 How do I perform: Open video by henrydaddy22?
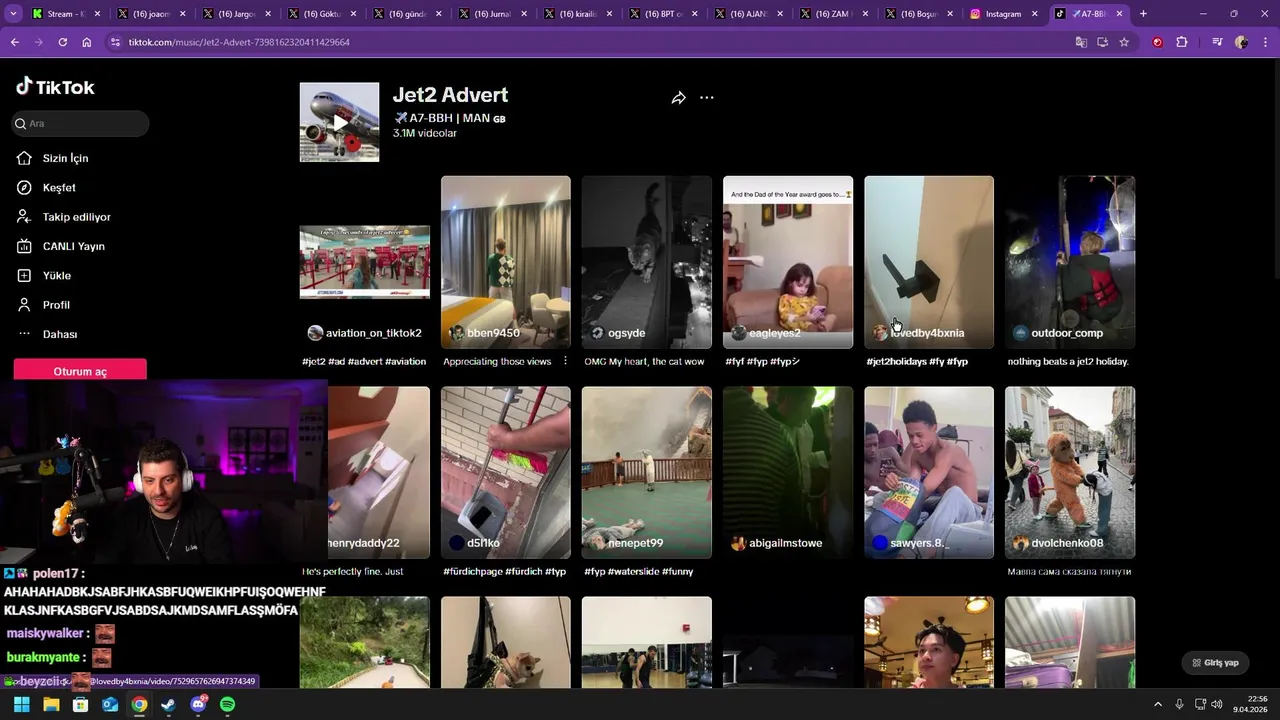[x=379, y=472]
